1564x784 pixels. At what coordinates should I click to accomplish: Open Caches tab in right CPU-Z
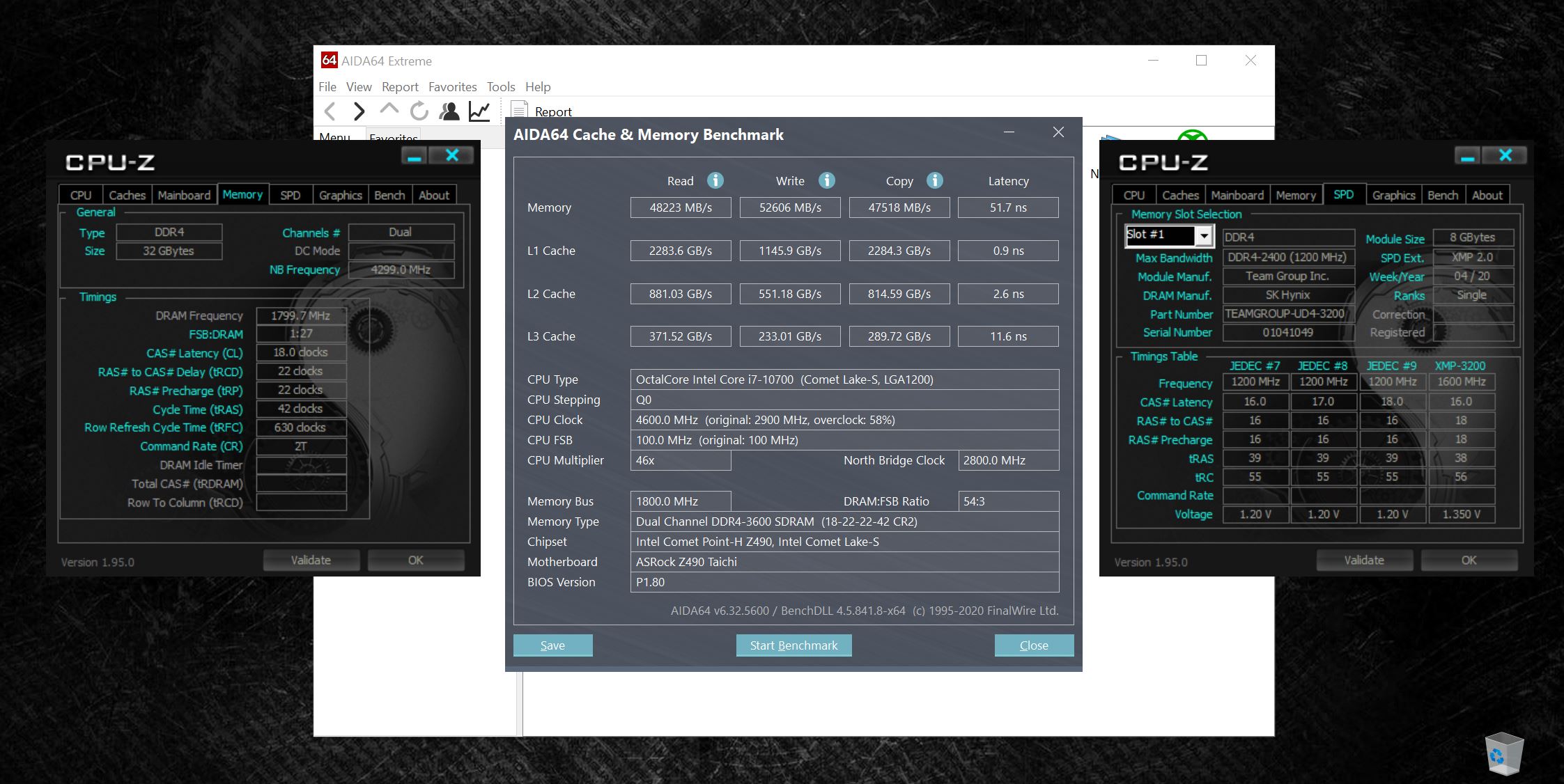pyautogui.click(x=1181, y=195)
